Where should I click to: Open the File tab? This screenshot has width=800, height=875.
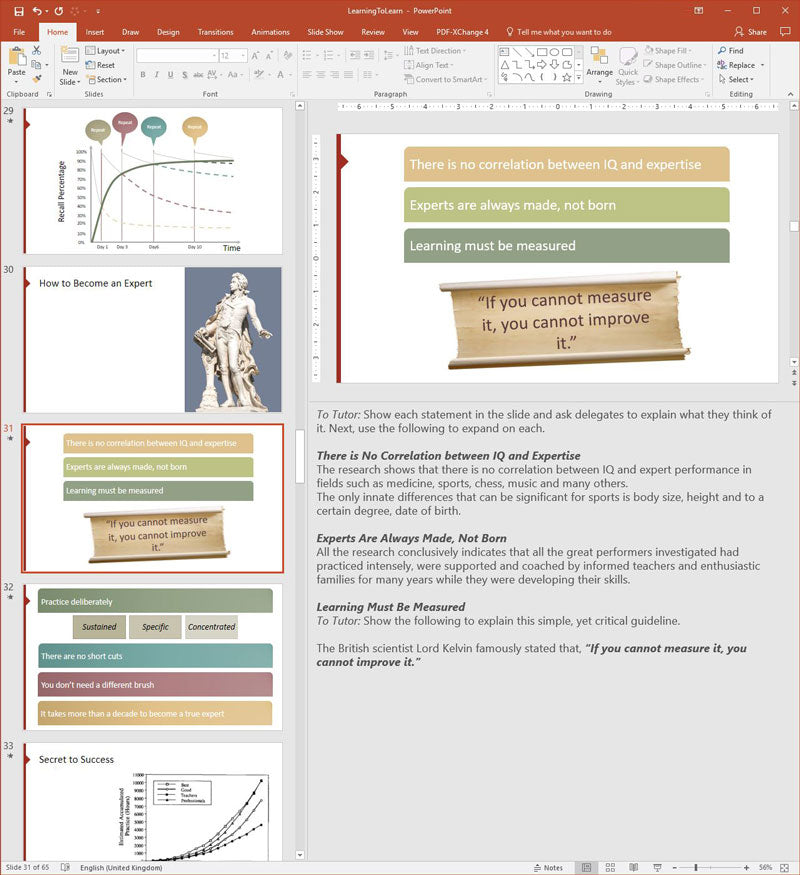(19, 32)
